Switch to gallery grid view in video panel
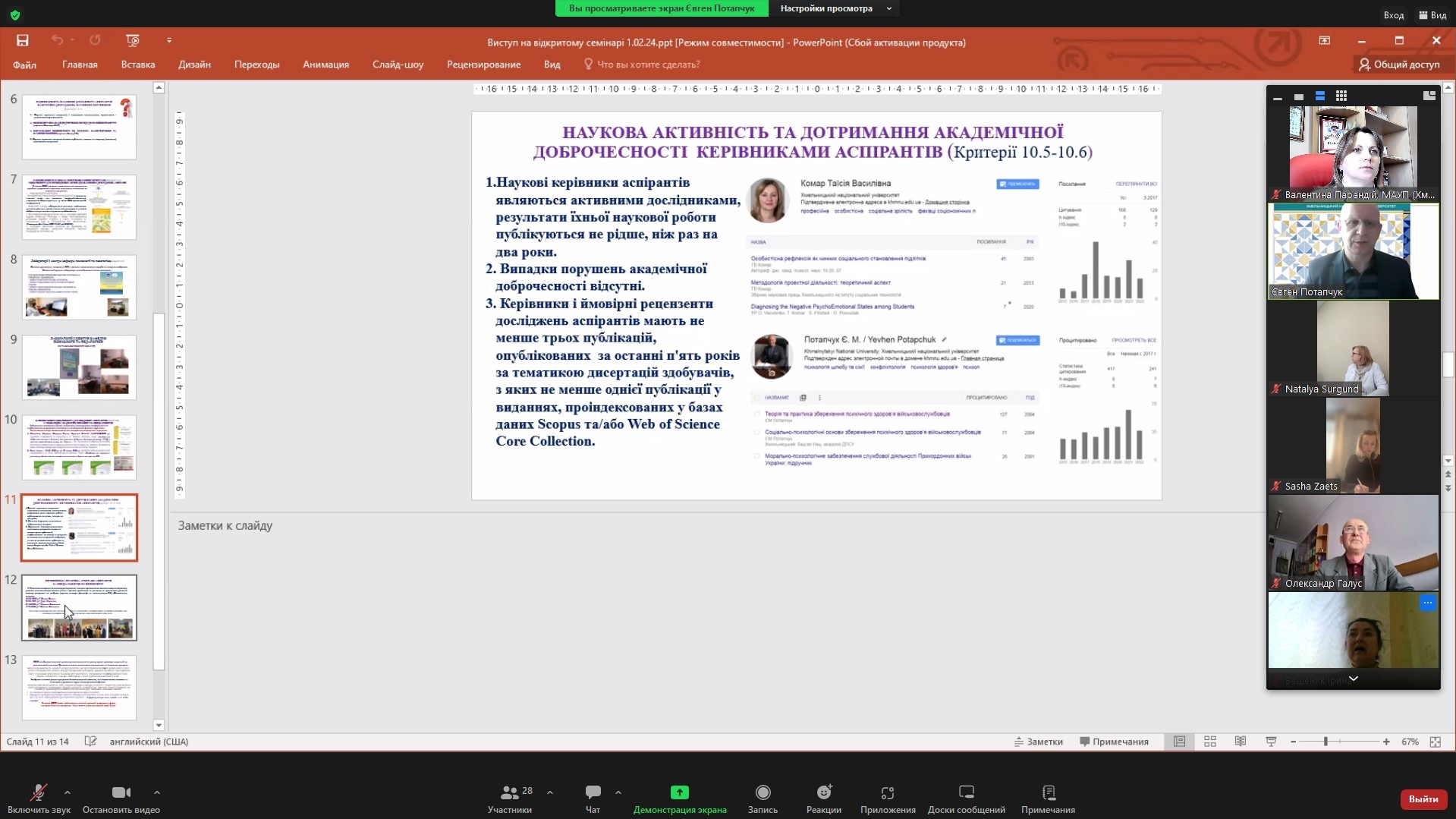This screenshot has height=819, width=1456. tap(1341, 96)
